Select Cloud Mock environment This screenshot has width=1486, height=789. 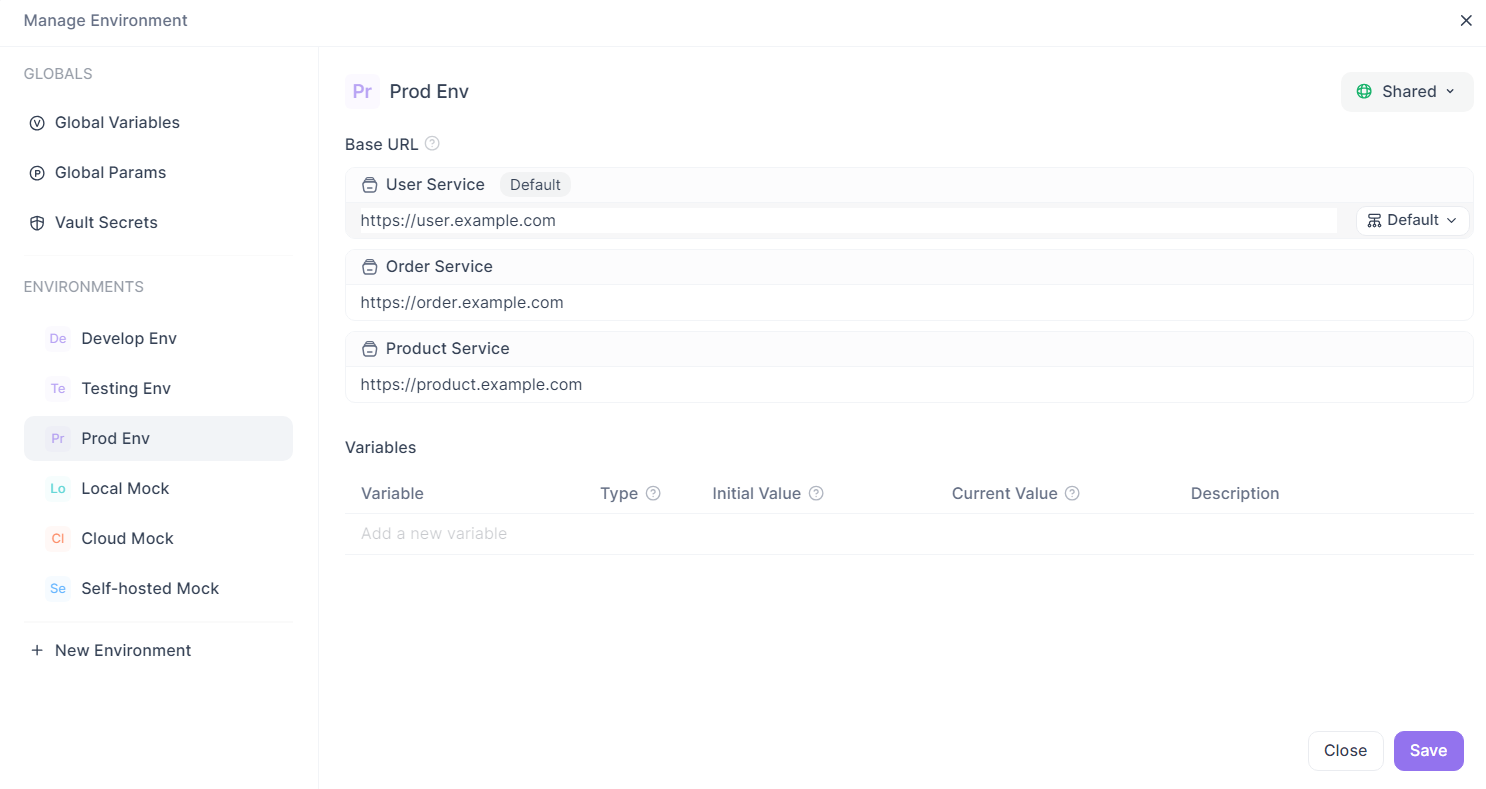point(158,538)
